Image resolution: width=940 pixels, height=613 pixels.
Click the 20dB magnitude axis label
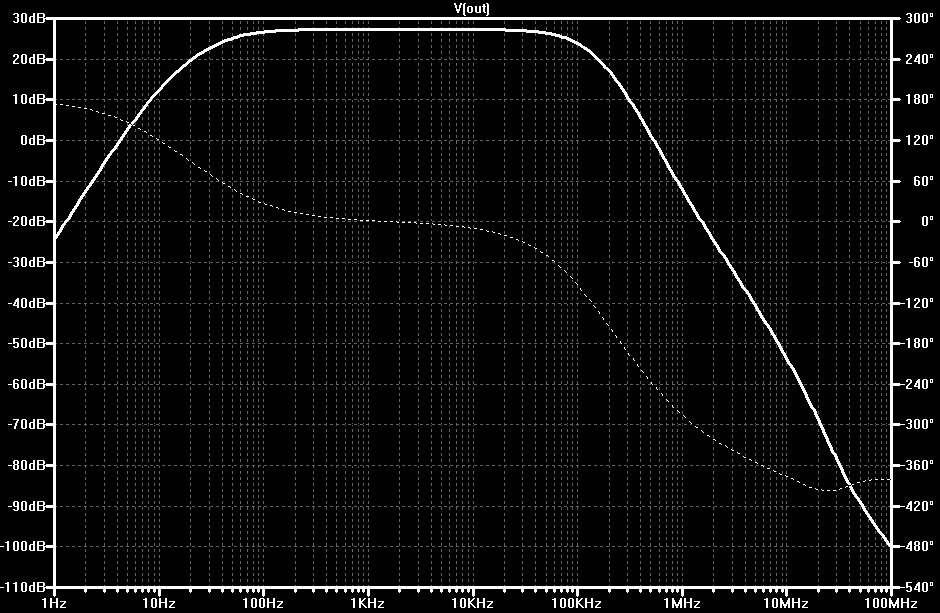[28, 59]
